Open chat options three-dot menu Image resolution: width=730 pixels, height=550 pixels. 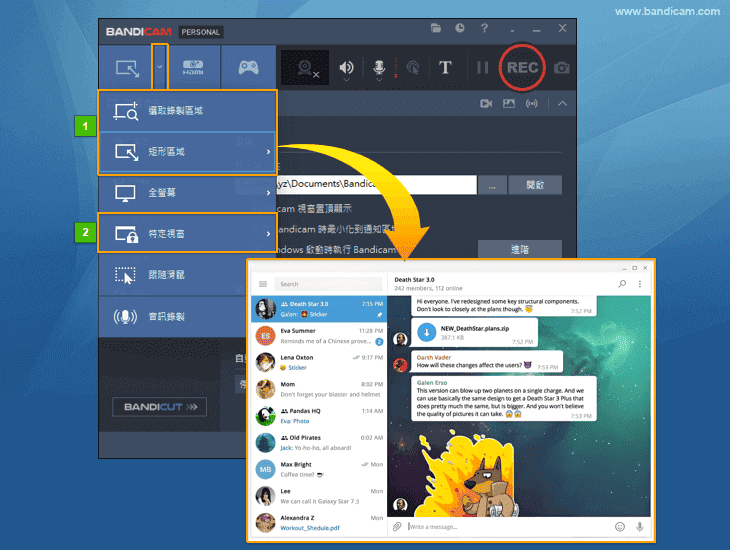(x=640, y=284)
